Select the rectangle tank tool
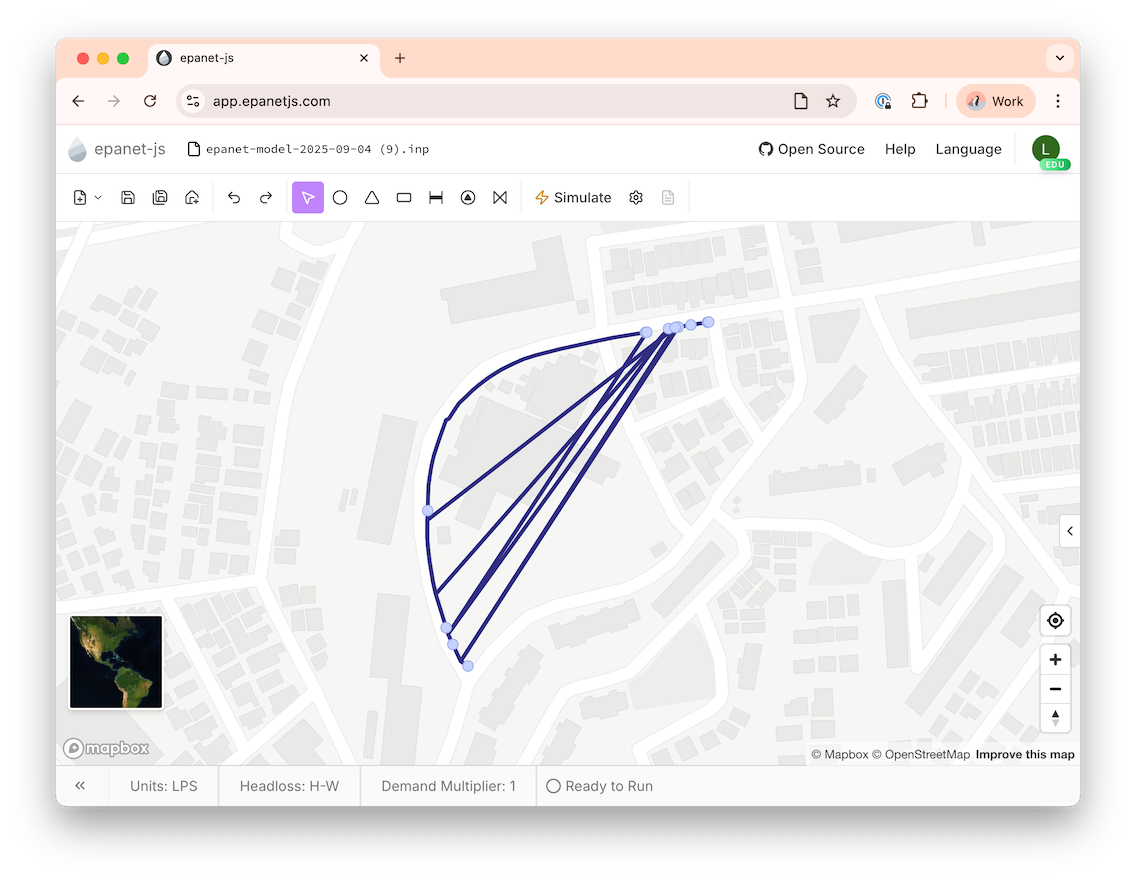The width and height of the screenshot is (1136, 880). (404, 198)
